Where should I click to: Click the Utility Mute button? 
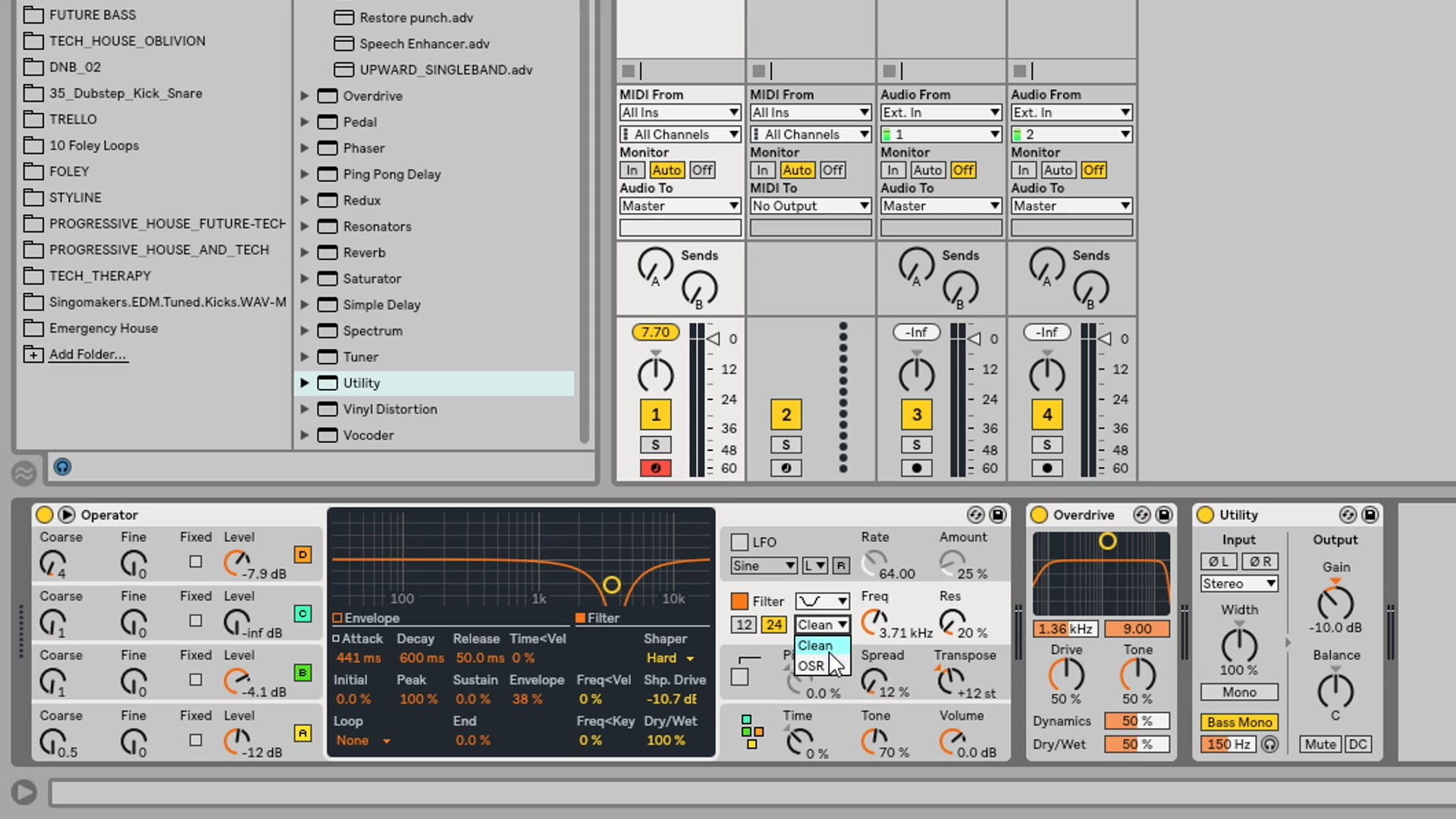tap(1320, 745)
